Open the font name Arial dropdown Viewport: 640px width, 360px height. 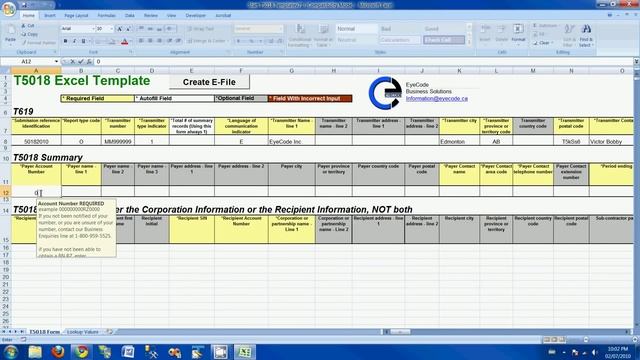pos(93,29)
